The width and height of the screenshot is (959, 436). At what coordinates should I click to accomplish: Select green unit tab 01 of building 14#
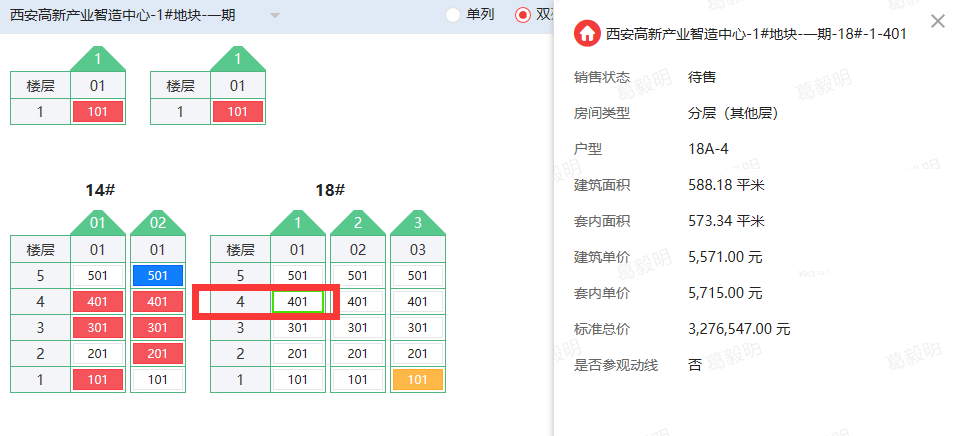coord(97,222)
